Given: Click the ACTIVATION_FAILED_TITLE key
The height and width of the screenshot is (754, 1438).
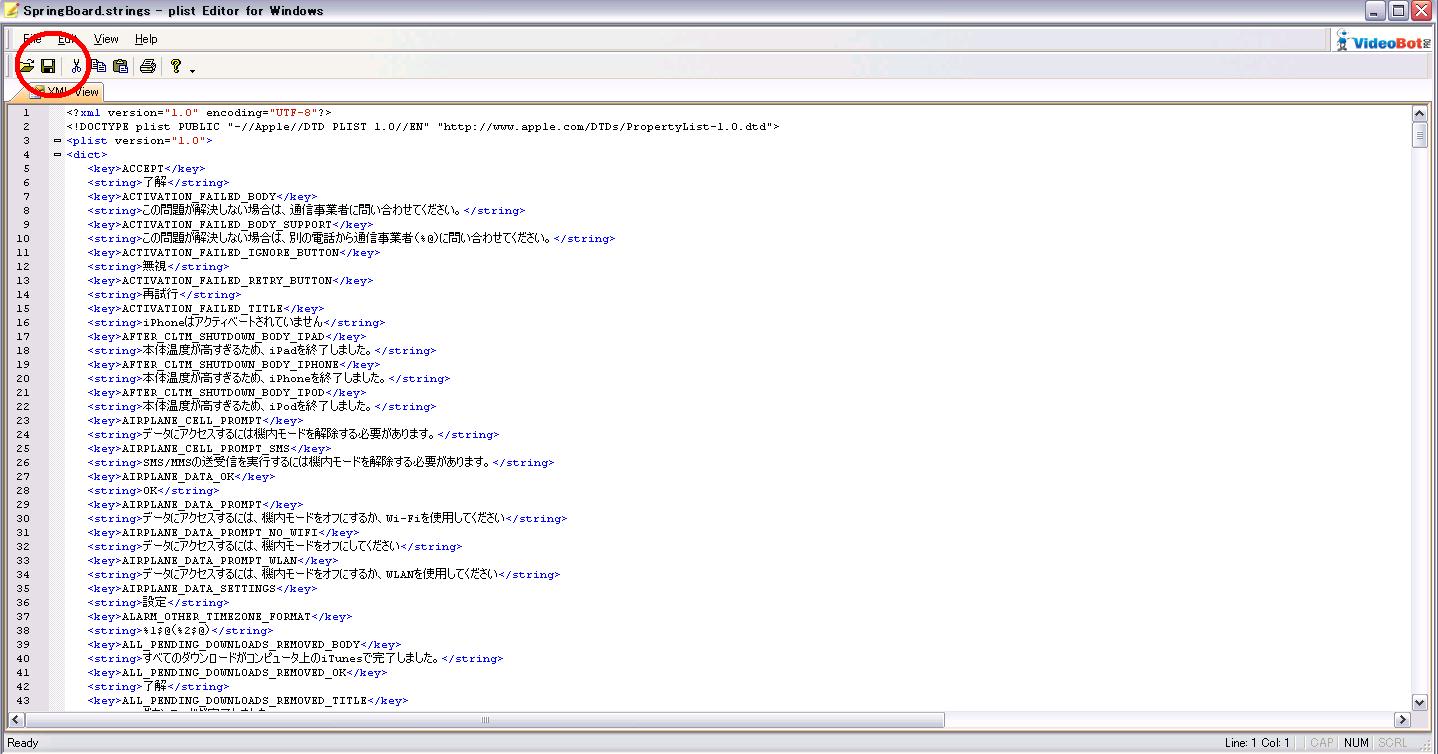Looking at the screenshot, I should point(205,309).
